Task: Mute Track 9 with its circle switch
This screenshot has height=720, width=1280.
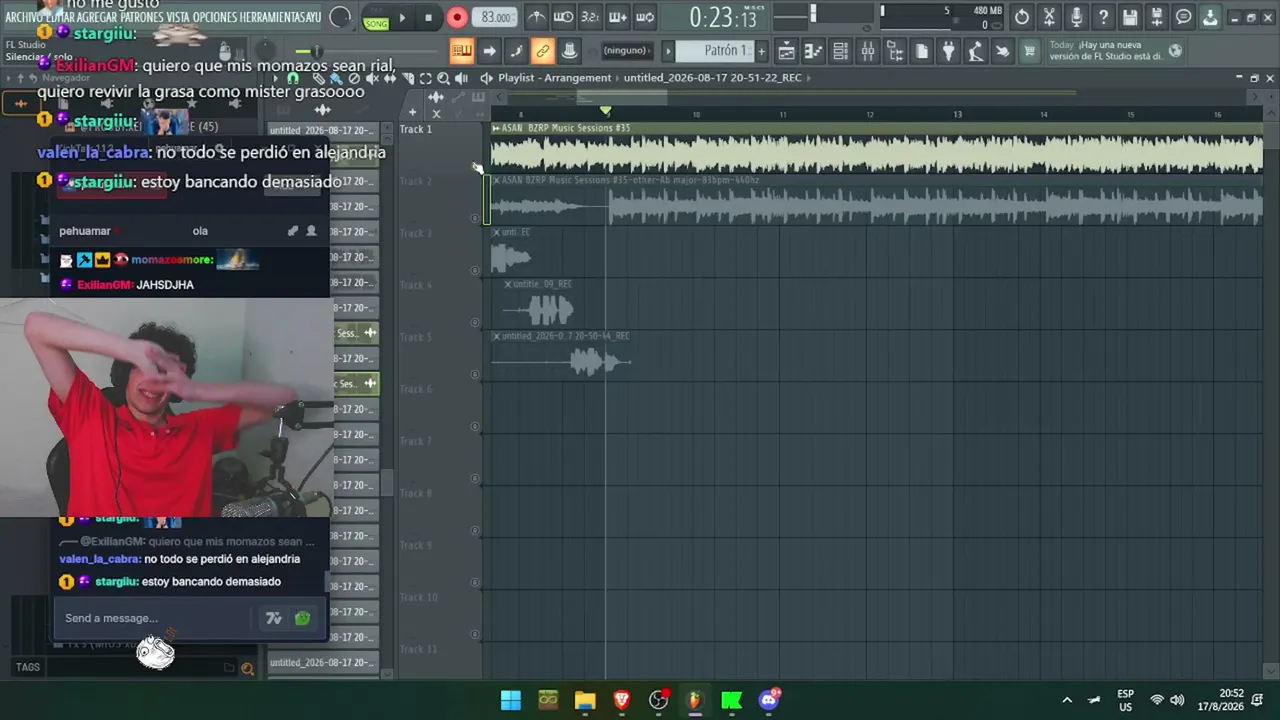Action: click(x=475, y=582)
